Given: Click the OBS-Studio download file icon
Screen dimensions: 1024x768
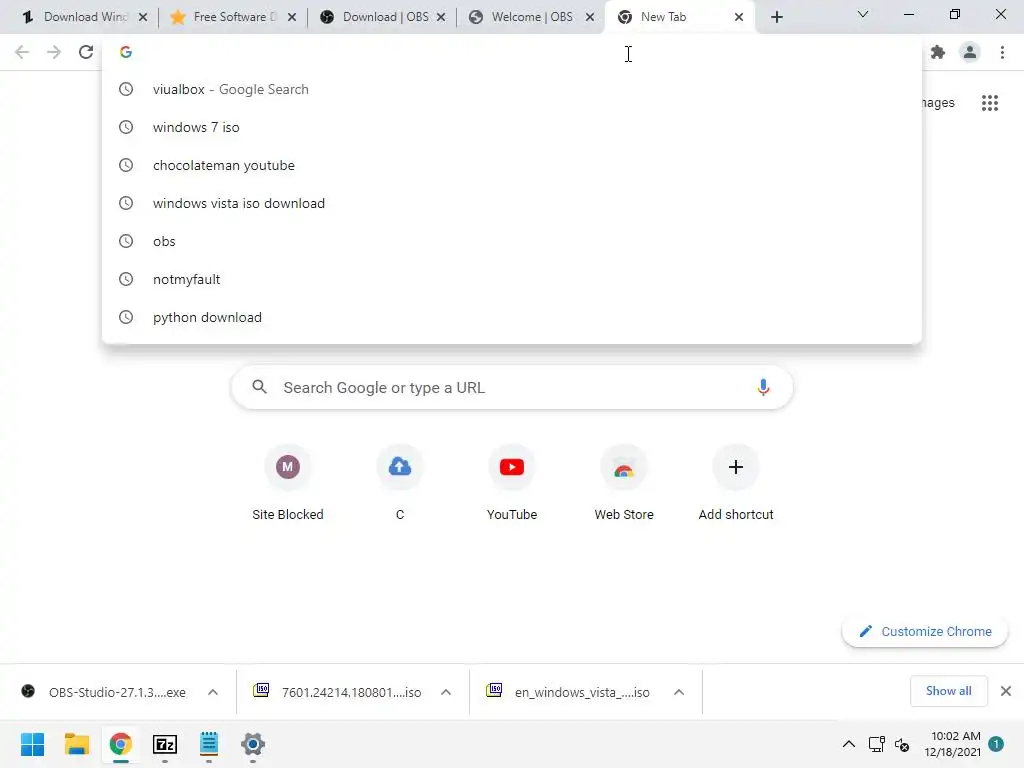Looking at the screenshot, I should coord(28,691).
